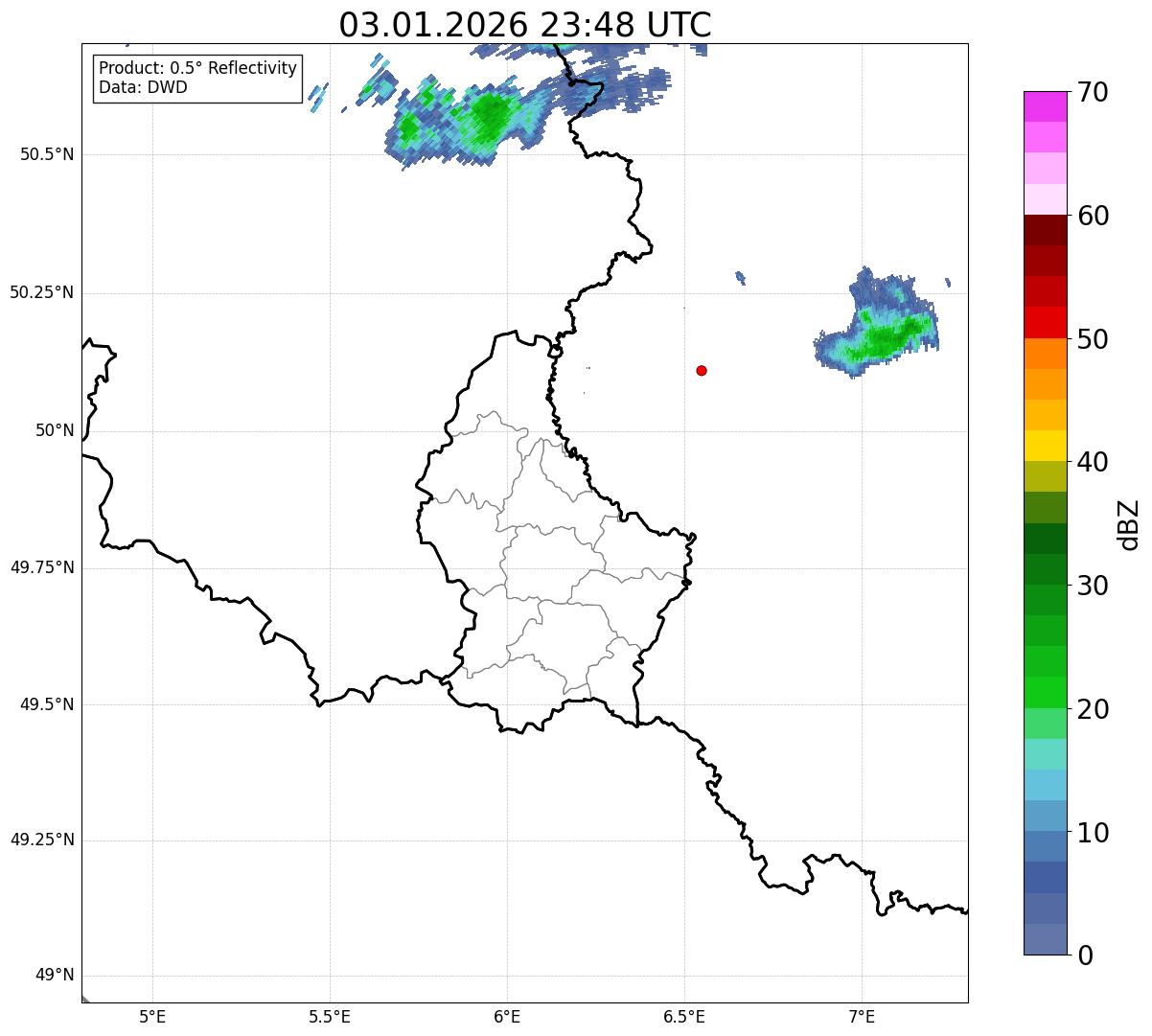Click the vertical dBZ colorbar label

coord(1129,523)
